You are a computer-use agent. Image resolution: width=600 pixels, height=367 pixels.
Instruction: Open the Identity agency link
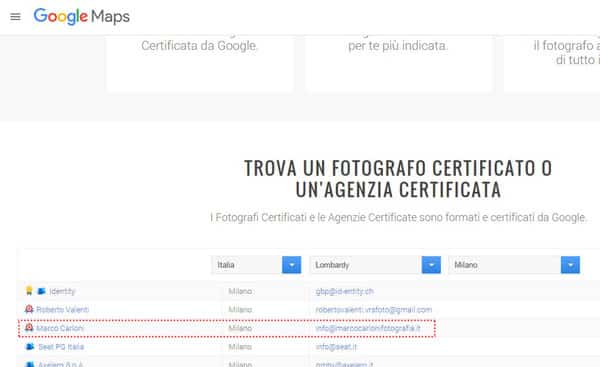[x=62, y=292]
